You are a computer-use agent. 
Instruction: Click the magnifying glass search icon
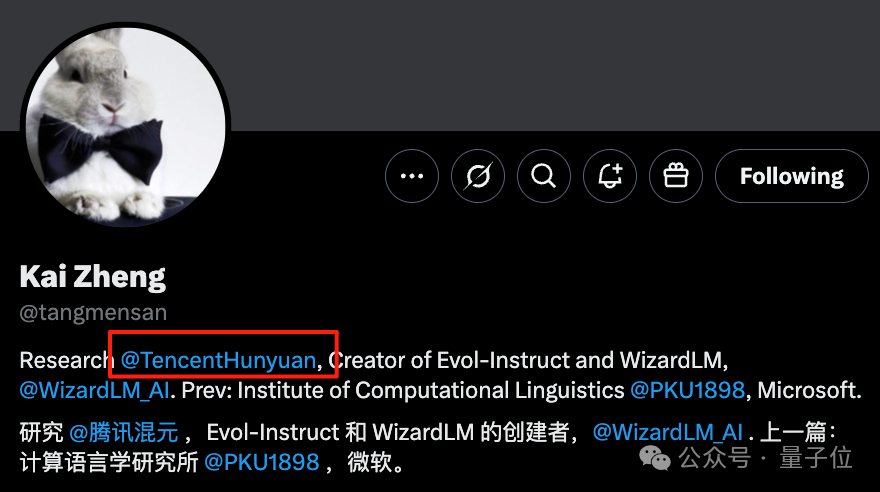[x=543, y=176]
